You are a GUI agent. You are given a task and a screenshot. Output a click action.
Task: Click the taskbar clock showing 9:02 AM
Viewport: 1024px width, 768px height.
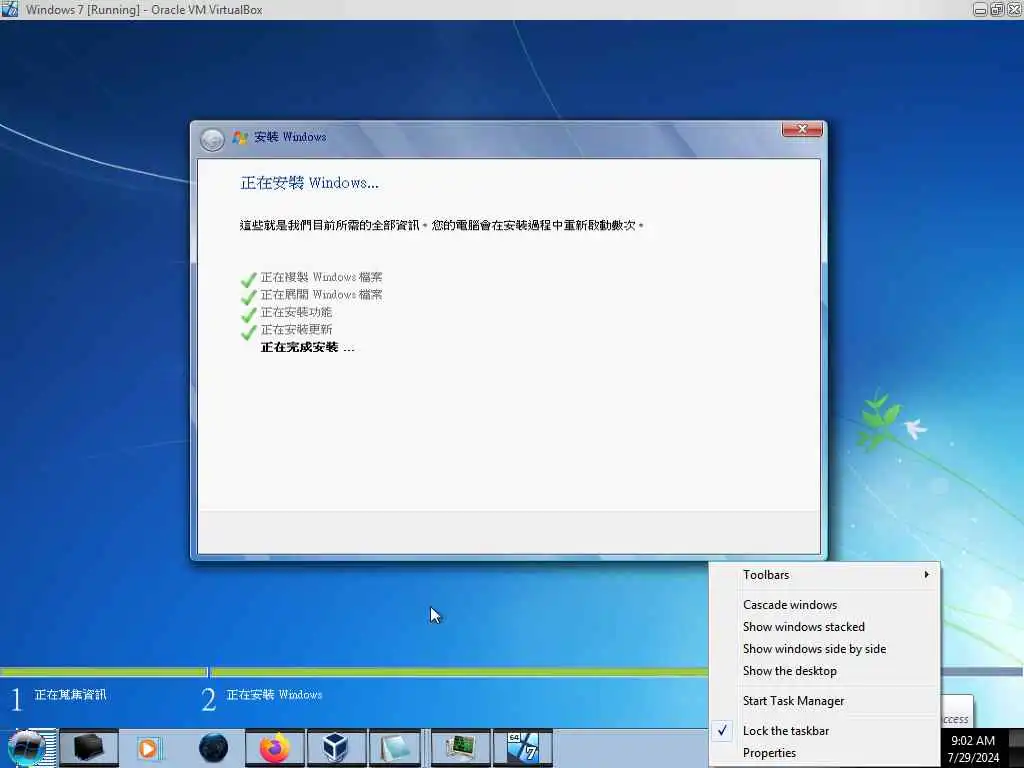click(972, 741)
